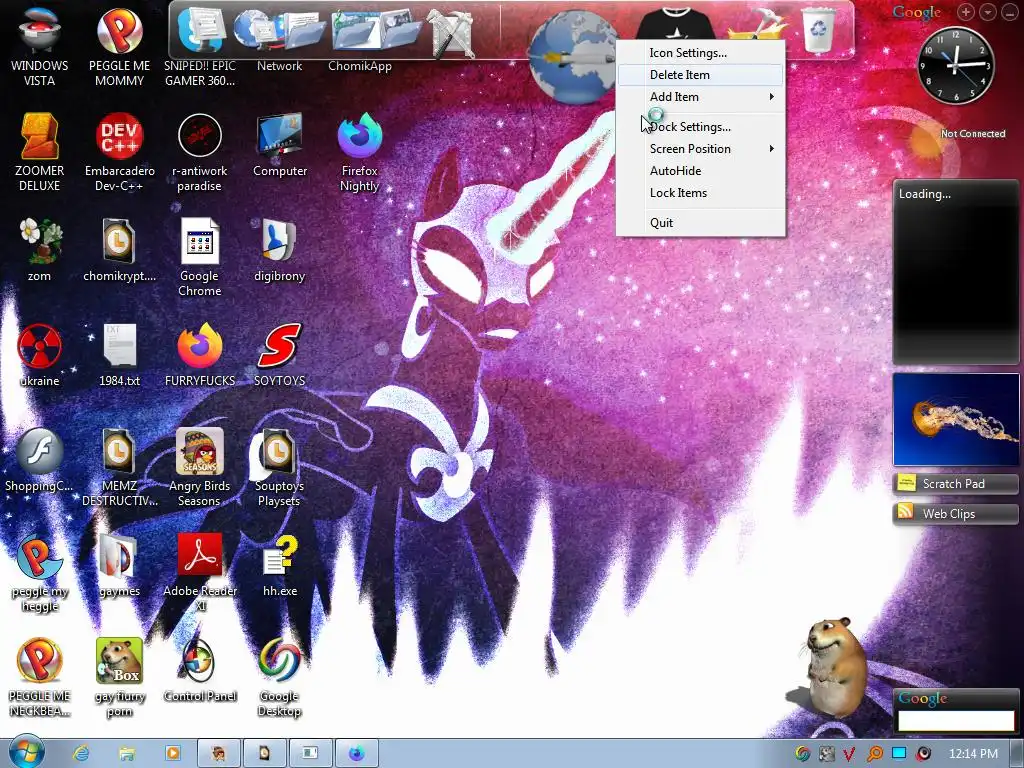Screen dimensions: 1024x768
Task: Click the sidebar add gadget plus button
Action: click(x=966, y=12)
